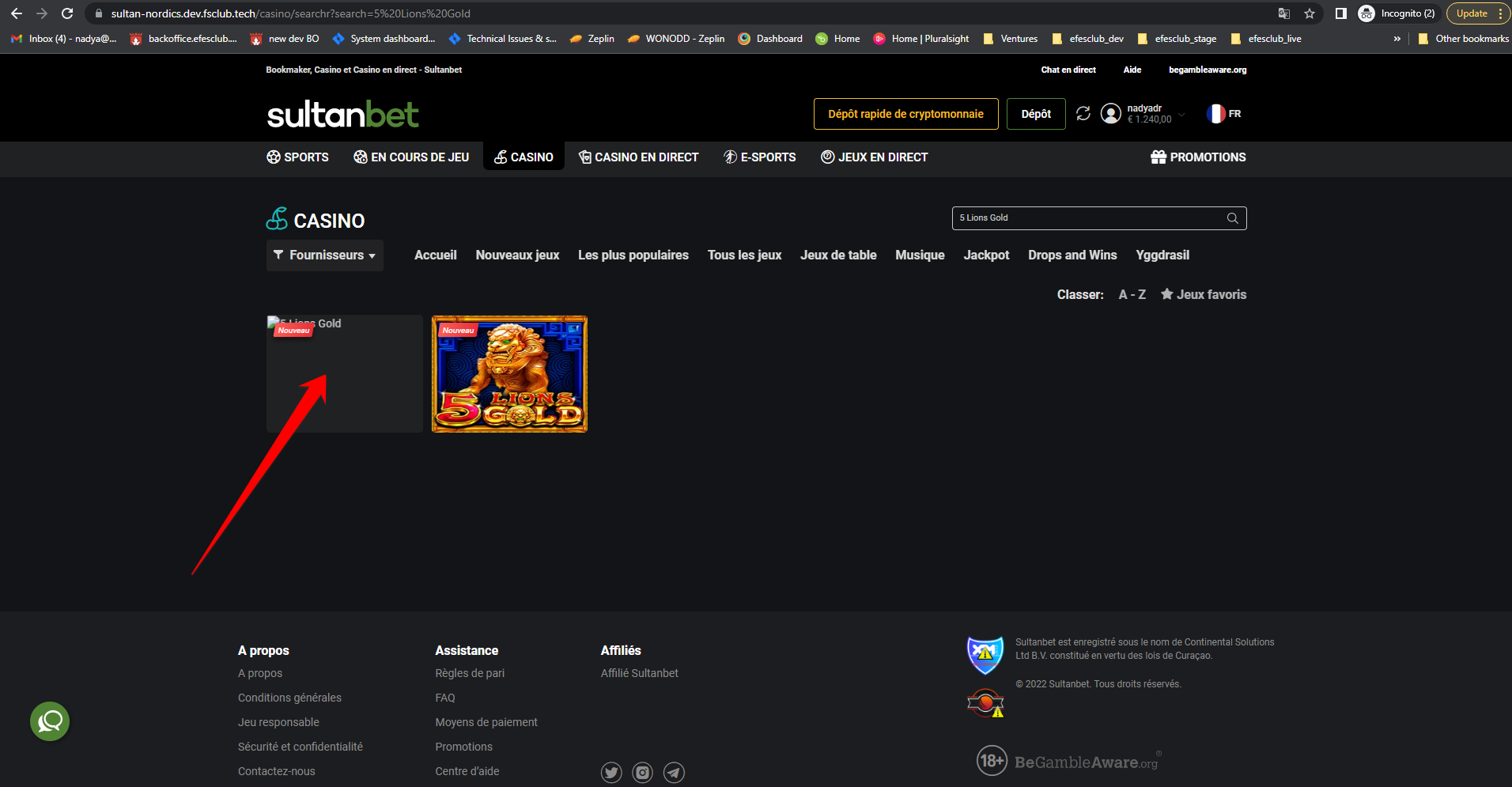Click the search magnifier icon
Screen dimensions: 1512x787
pos(1233,218)
